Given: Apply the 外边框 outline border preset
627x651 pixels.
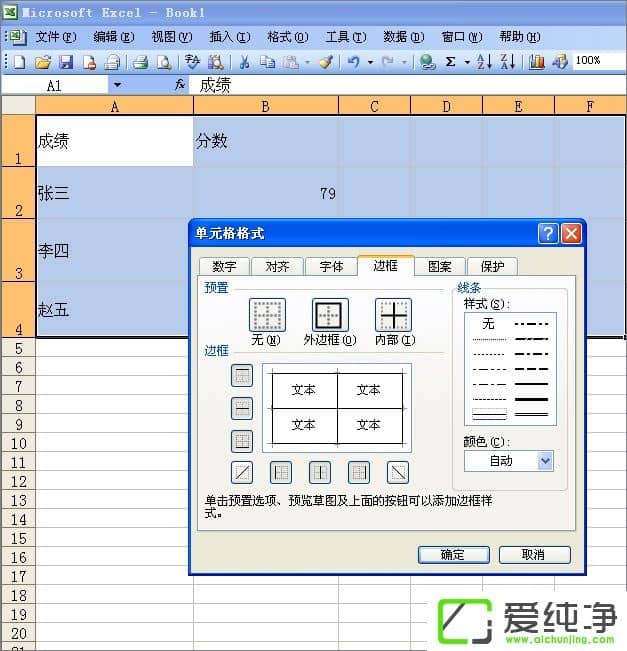Looking at the screenshot, I should coord(330,315).
